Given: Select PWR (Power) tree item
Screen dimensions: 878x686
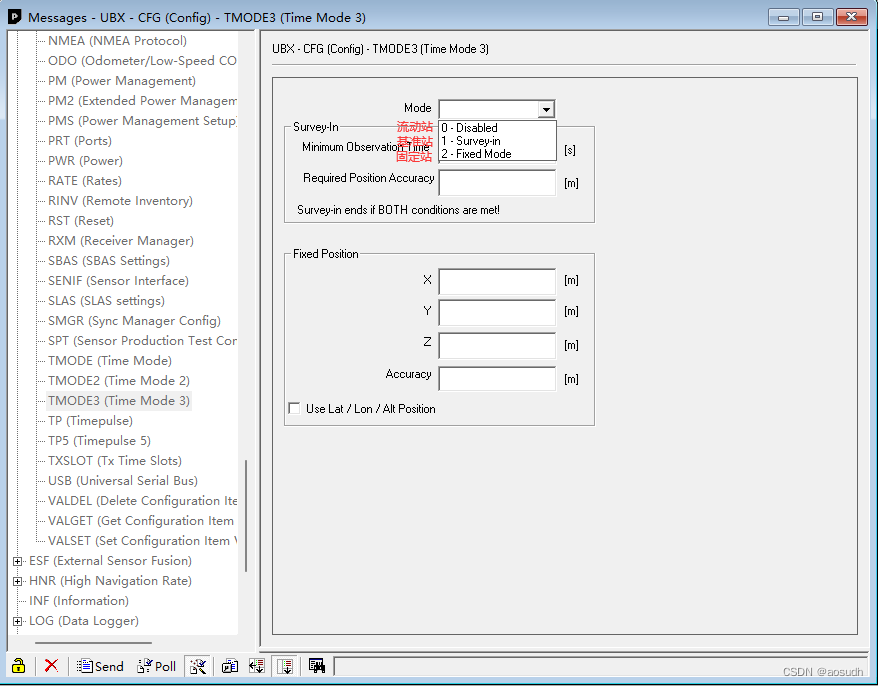Looking at the screenshot, I should coord(85,161).
